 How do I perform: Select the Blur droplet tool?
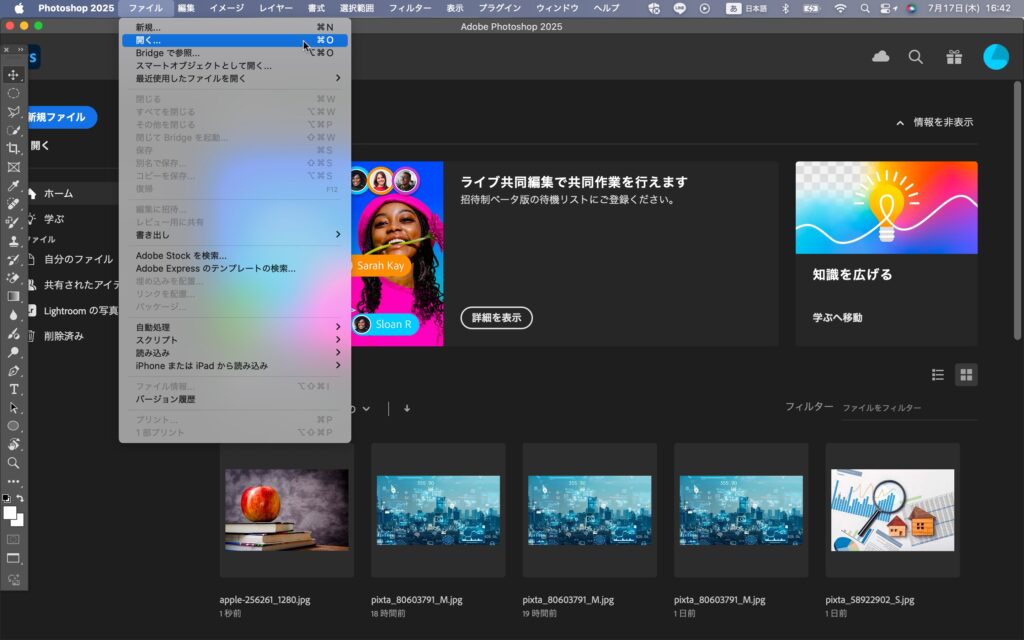pyautogui.click(x=13, y=315)
